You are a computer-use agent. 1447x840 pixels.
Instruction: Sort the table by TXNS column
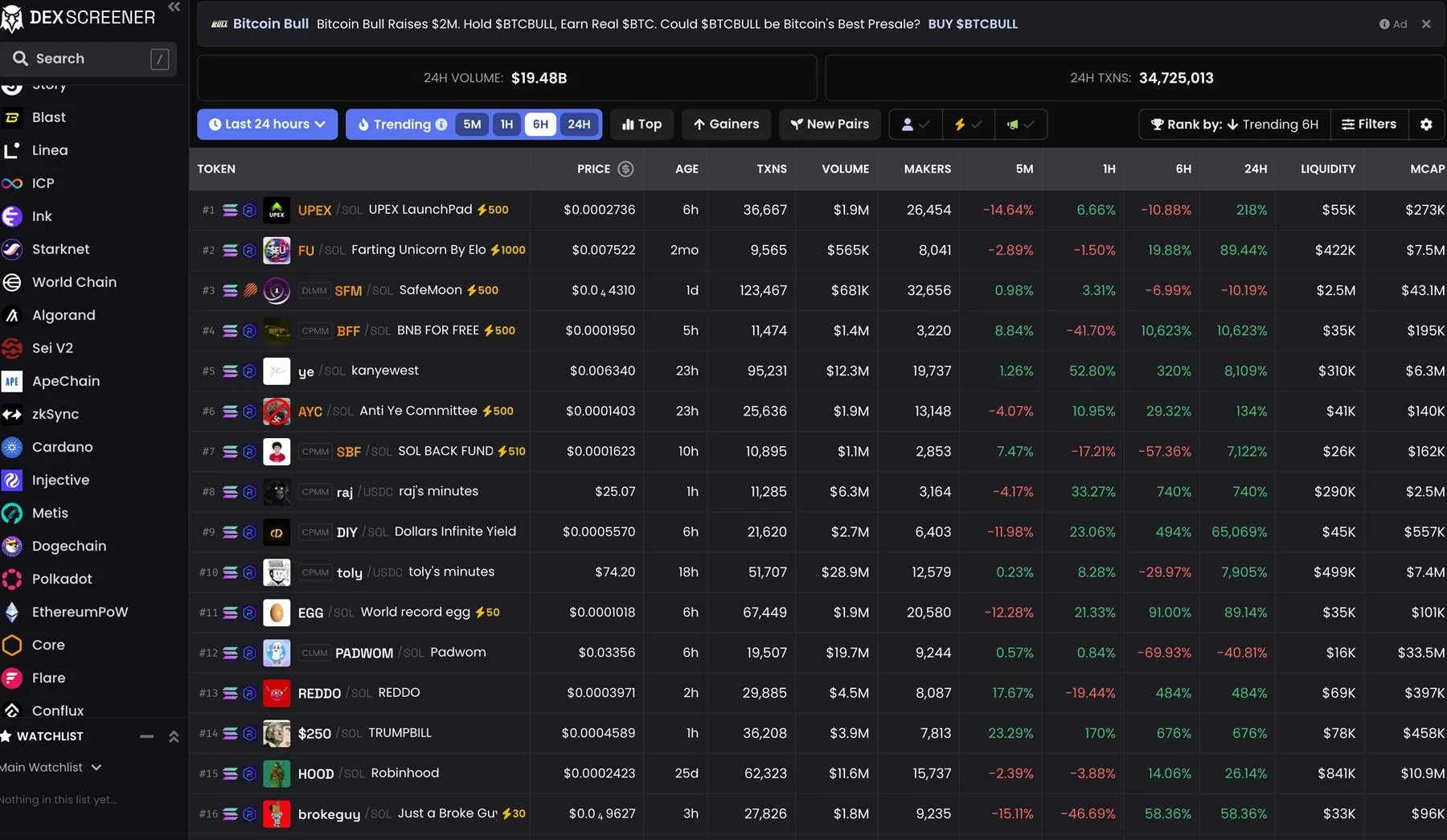(771, 169)
